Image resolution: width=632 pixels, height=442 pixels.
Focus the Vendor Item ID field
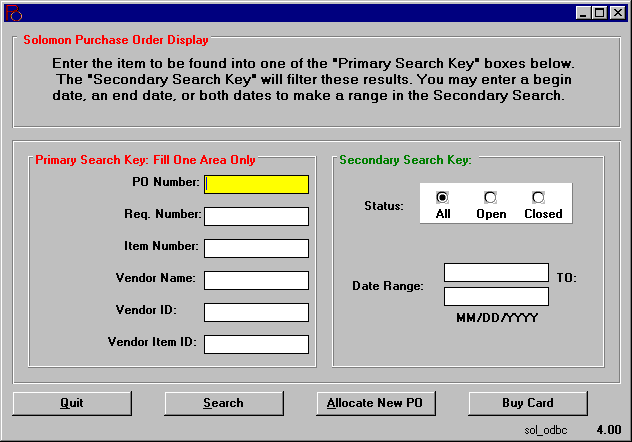coord(257,344)
